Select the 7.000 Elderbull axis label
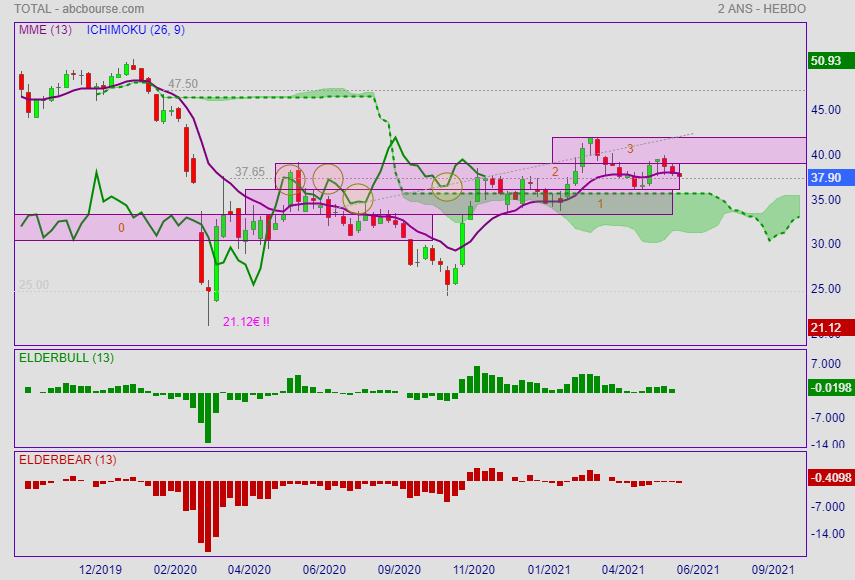The image size is (855, 580). tap(826, 364)
